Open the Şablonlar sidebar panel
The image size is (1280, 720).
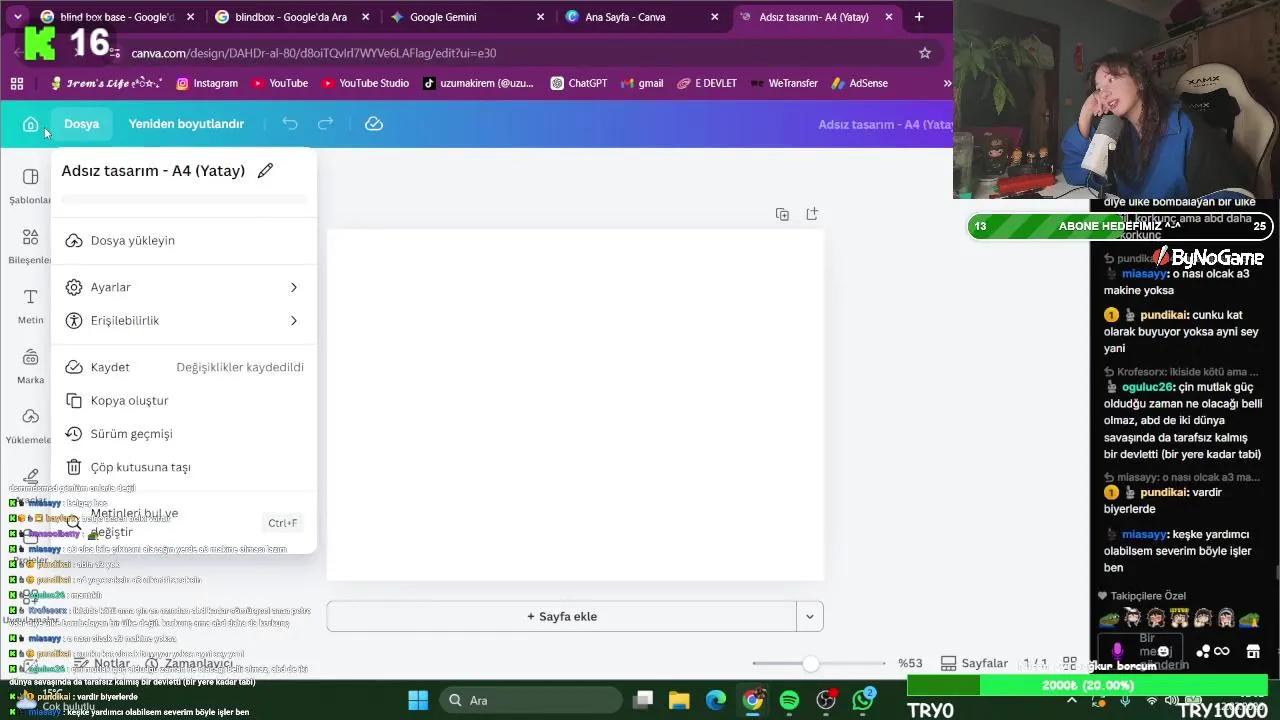coord(30,186)
